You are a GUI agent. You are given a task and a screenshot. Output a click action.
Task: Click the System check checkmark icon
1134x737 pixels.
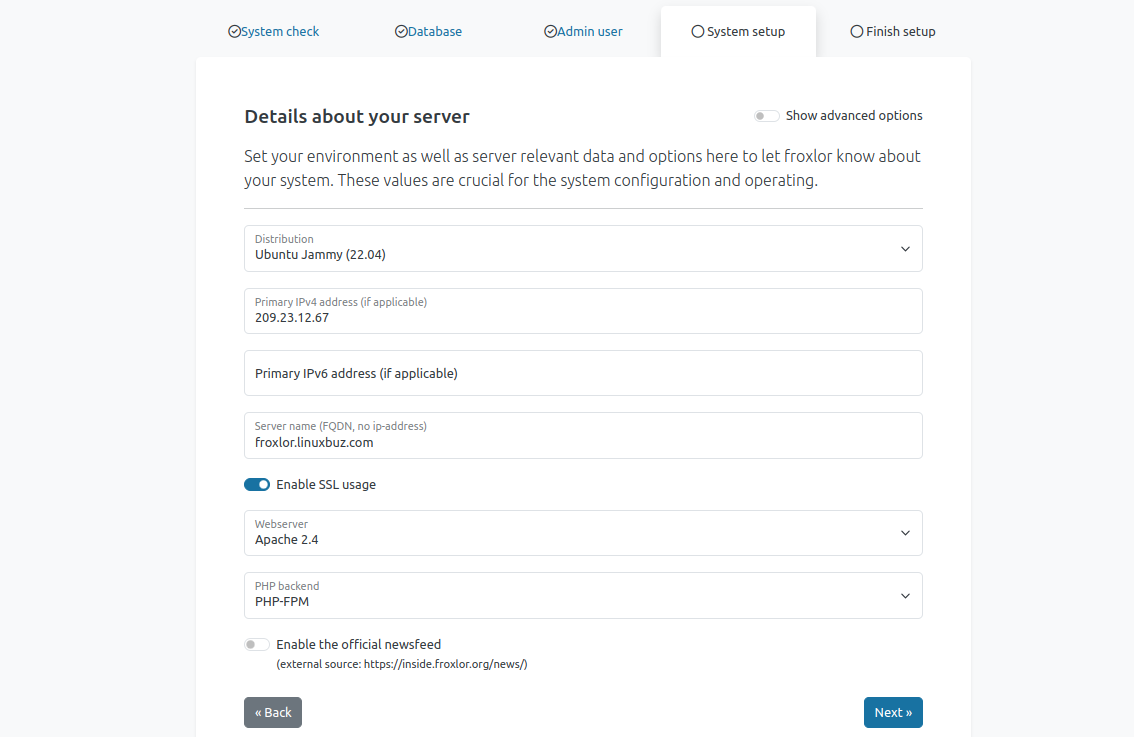click(x=234, y=32)
